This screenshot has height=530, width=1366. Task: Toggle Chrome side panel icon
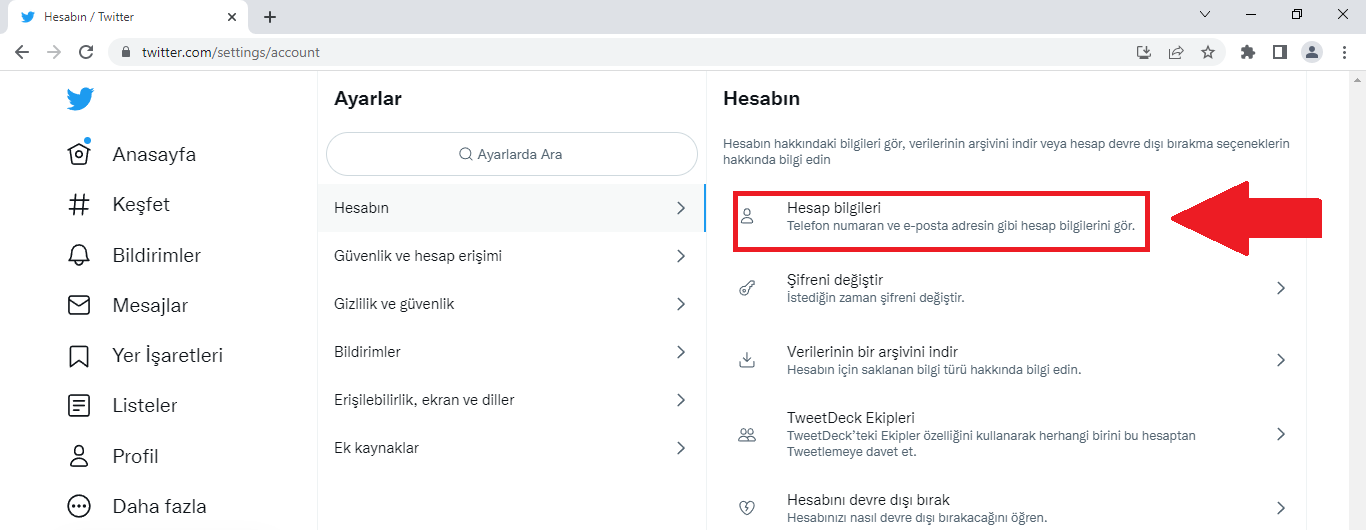tap(1279, 52)
